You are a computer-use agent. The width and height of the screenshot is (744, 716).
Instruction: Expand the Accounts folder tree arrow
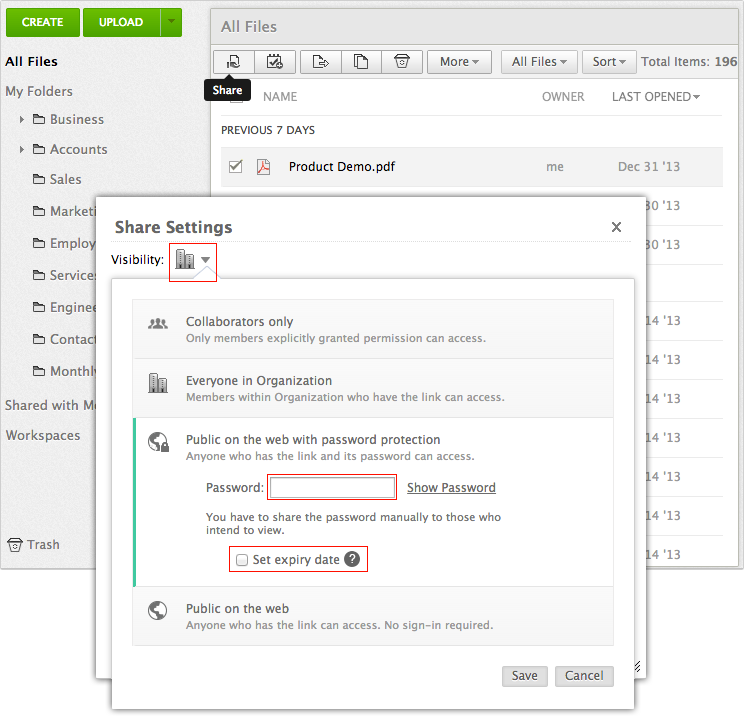tap(21, 149)
